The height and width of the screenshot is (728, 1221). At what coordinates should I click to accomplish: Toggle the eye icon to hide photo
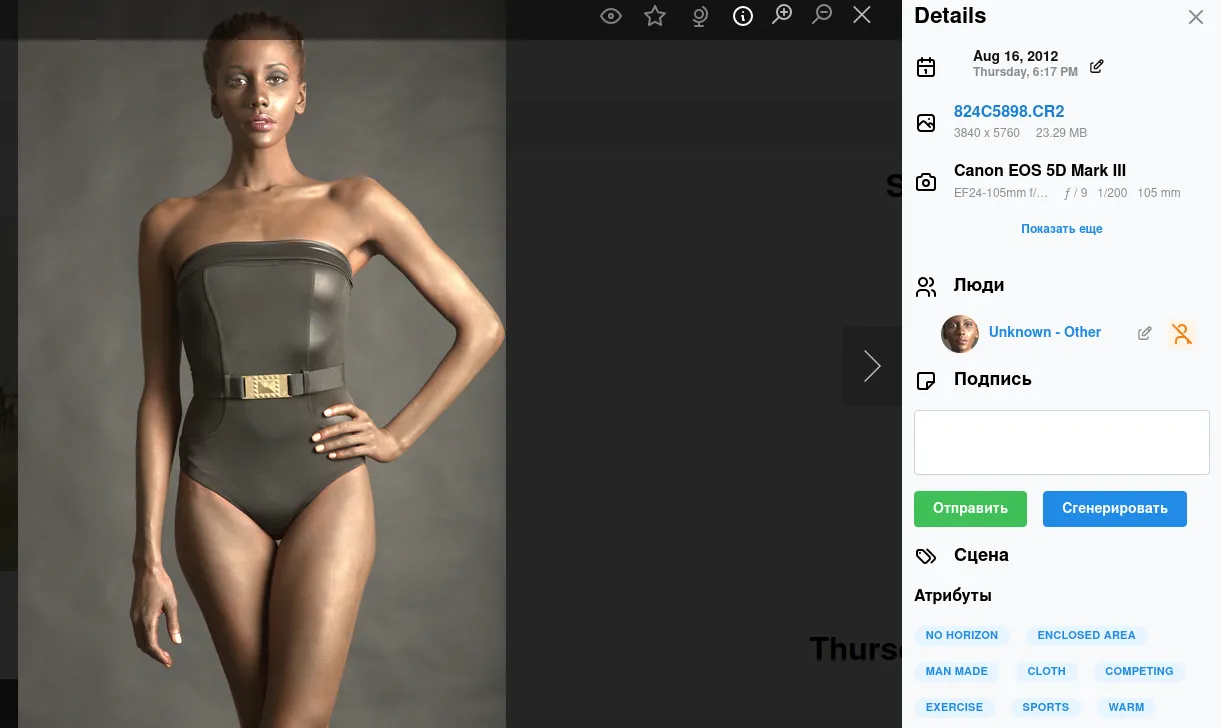click(611, 16)
